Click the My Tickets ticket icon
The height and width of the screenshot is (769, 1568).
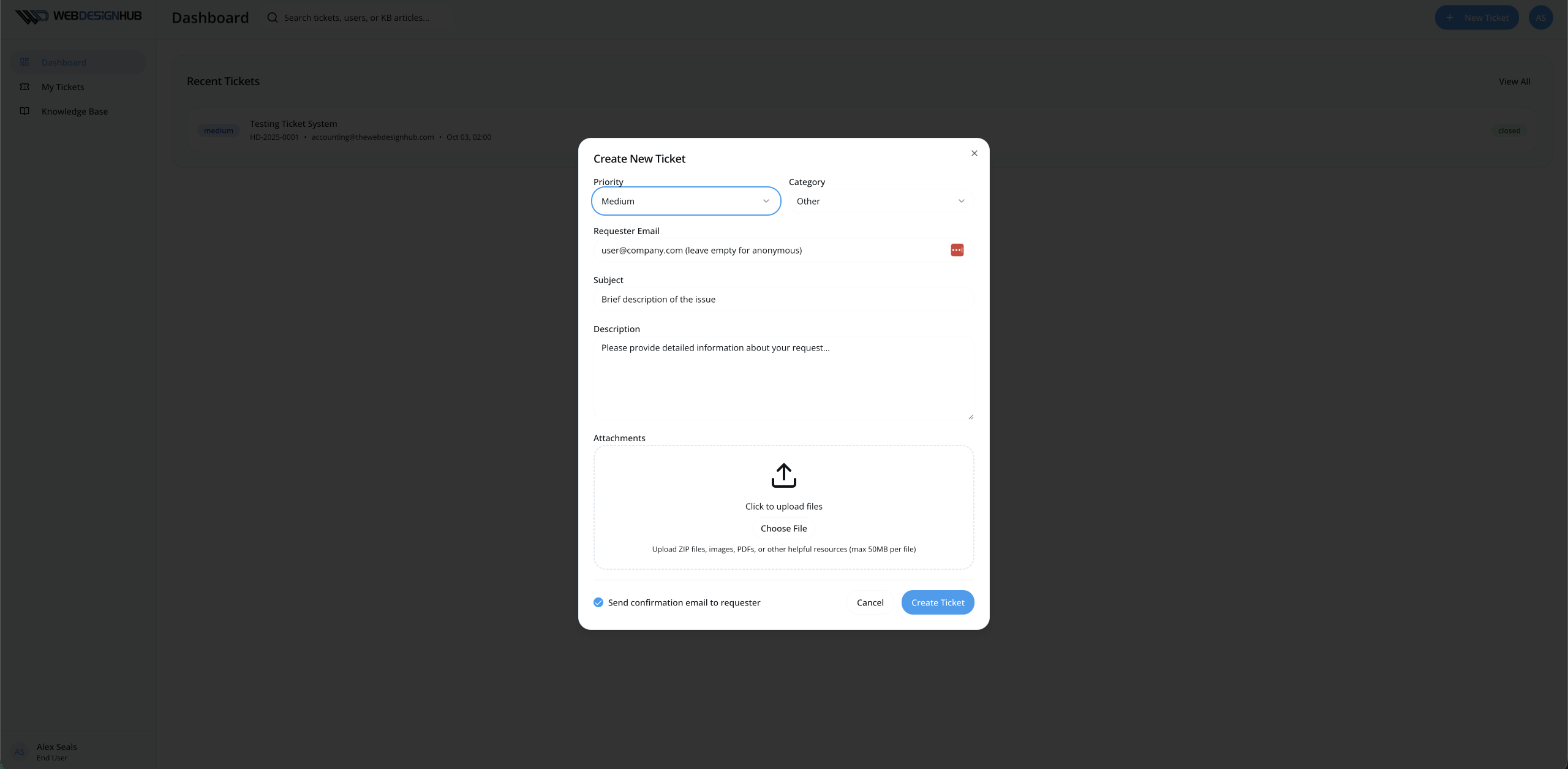24,87
